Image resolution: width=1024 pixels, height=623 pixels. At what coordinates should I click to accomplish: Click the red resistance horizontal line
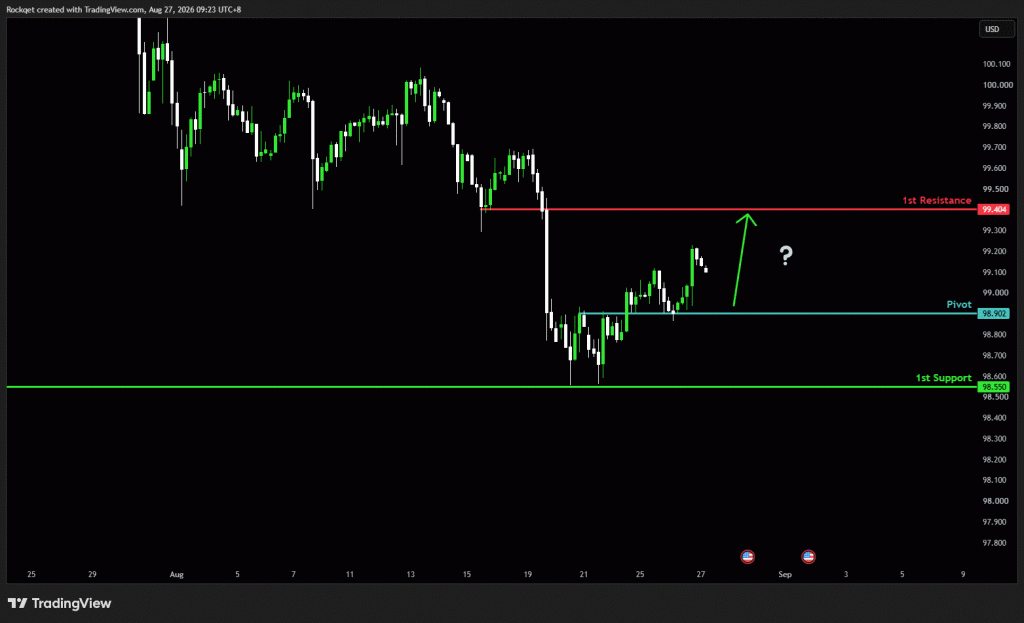tap(728, 209)
